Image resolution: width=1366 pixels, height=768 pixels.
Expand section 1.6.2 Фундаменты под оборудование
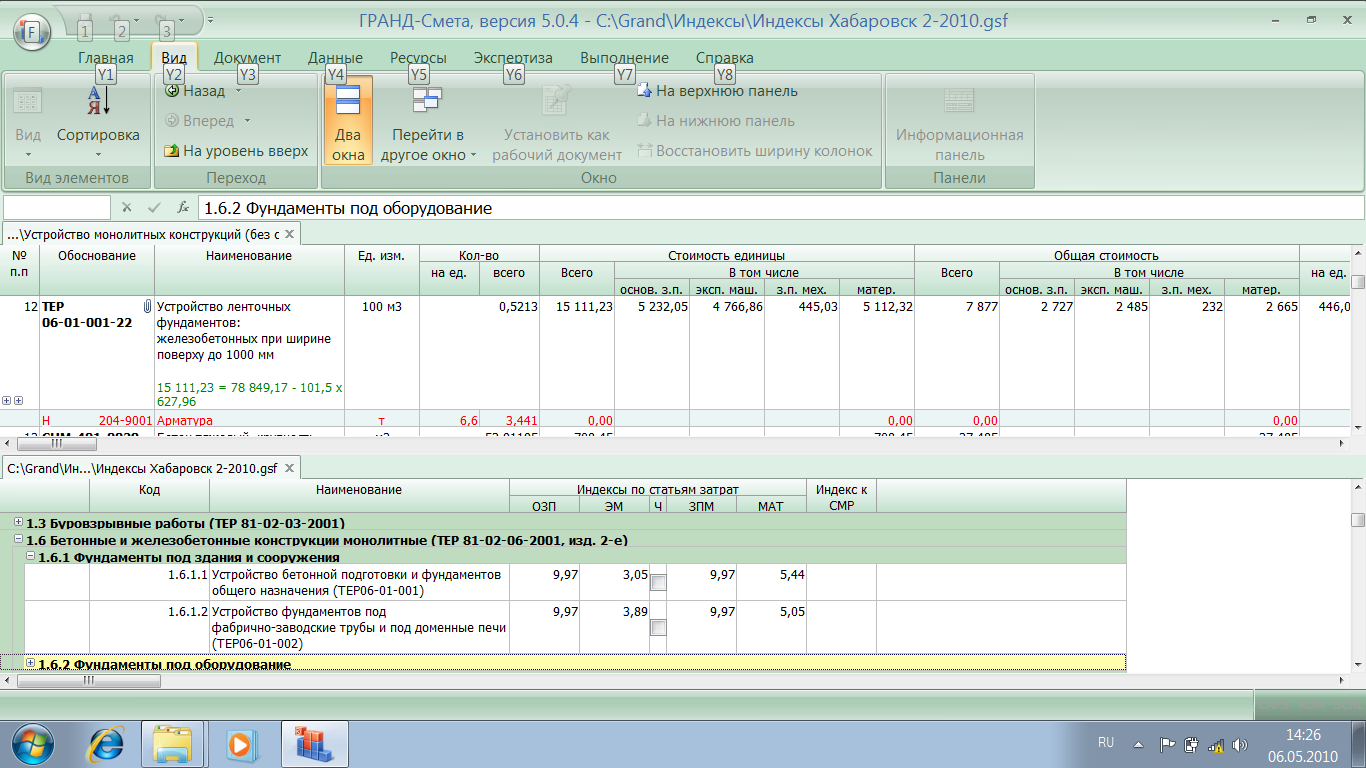tap(30, 663)
